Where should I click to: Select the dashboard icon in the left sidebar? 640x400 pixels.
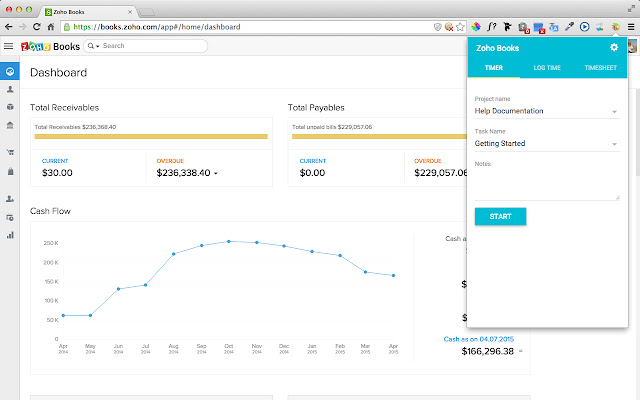(10, 71)
